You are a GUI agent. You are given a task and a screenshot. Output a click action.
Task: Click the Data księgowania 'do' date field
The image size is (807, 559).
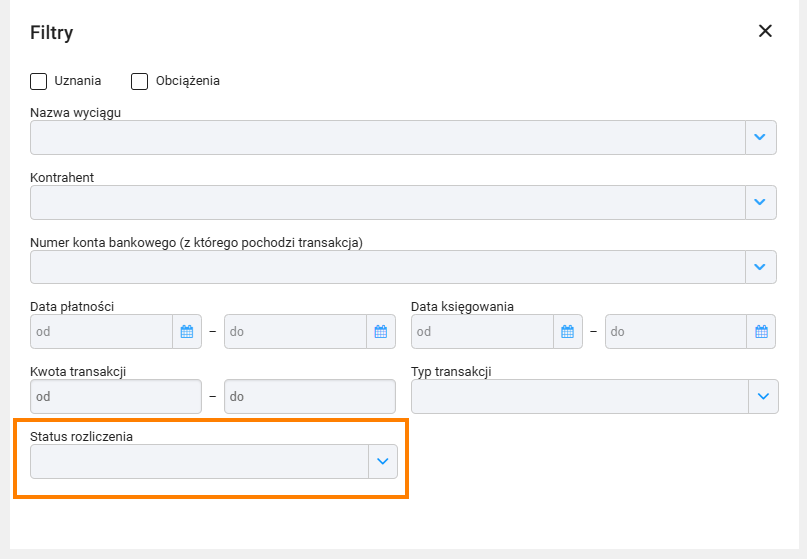(676, 331)
